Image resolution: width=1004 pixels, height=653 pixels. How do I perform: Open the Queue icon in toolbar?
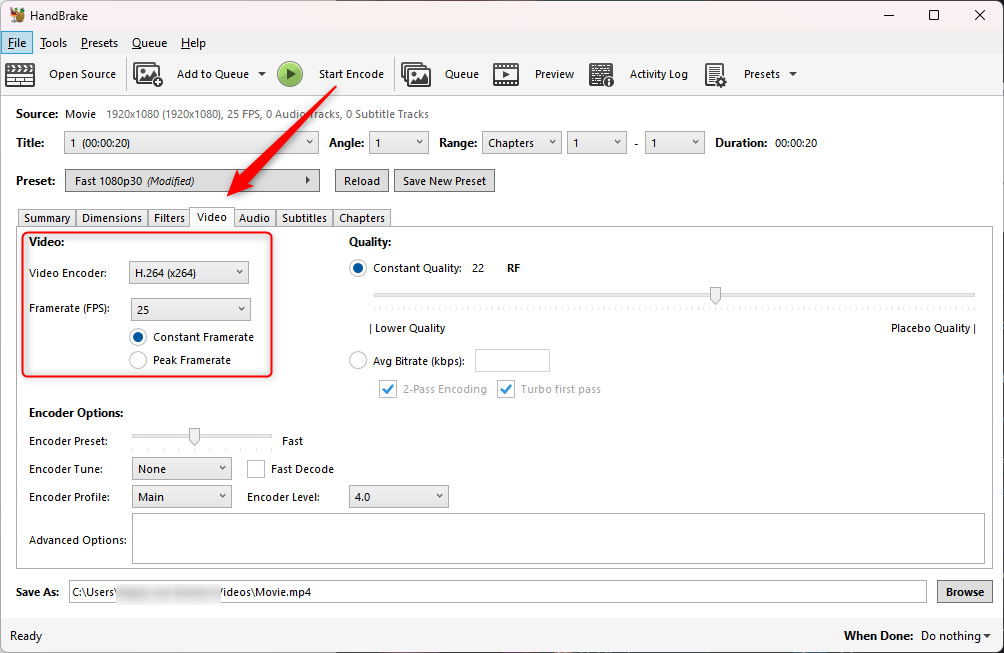pyautogui.click(x=416, y=74)
